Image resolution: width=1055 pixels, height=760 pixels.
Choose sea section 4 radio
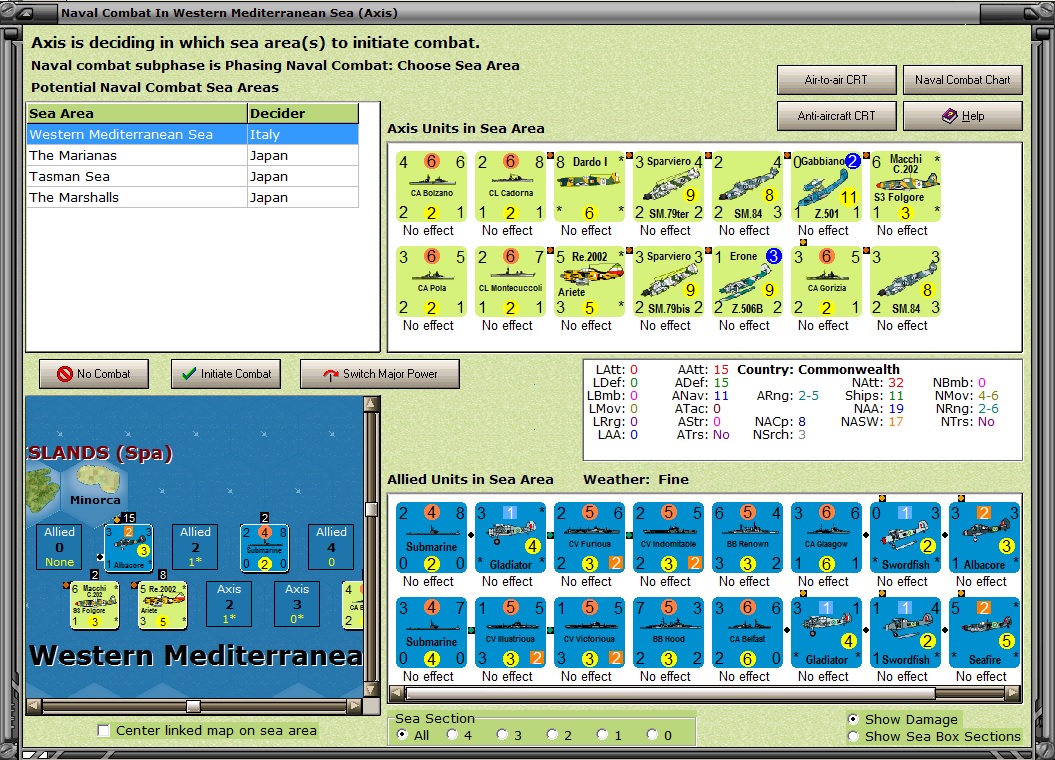(x=453, y=735)
